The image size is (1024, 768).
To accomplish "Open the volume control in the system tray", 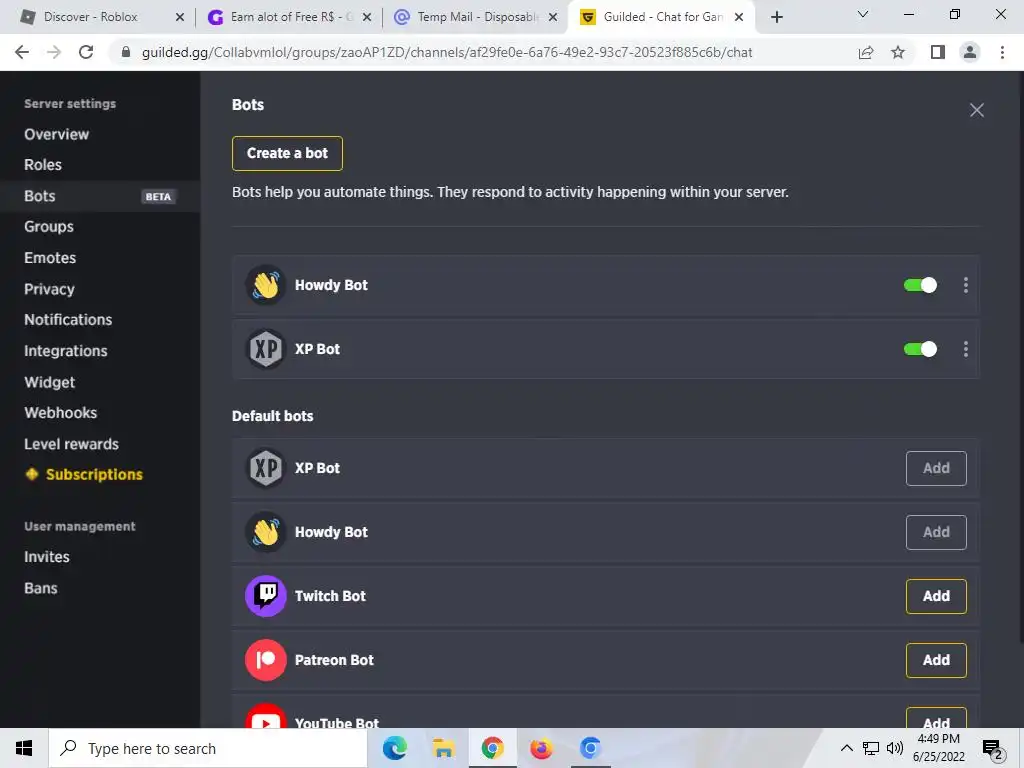I will coord(895,748).
